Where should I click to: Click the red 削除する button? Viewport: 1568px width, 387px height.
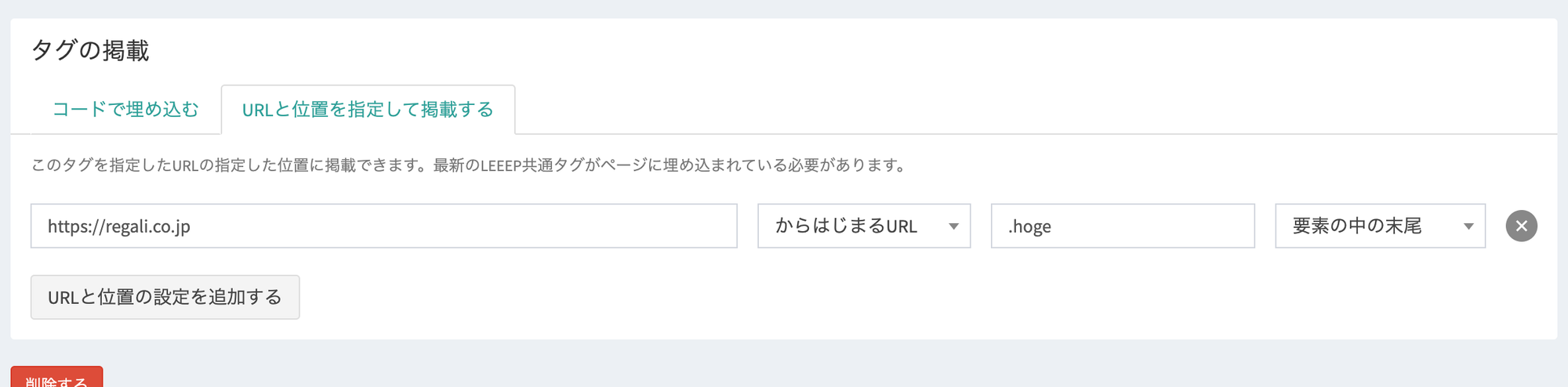coord(56,379)
